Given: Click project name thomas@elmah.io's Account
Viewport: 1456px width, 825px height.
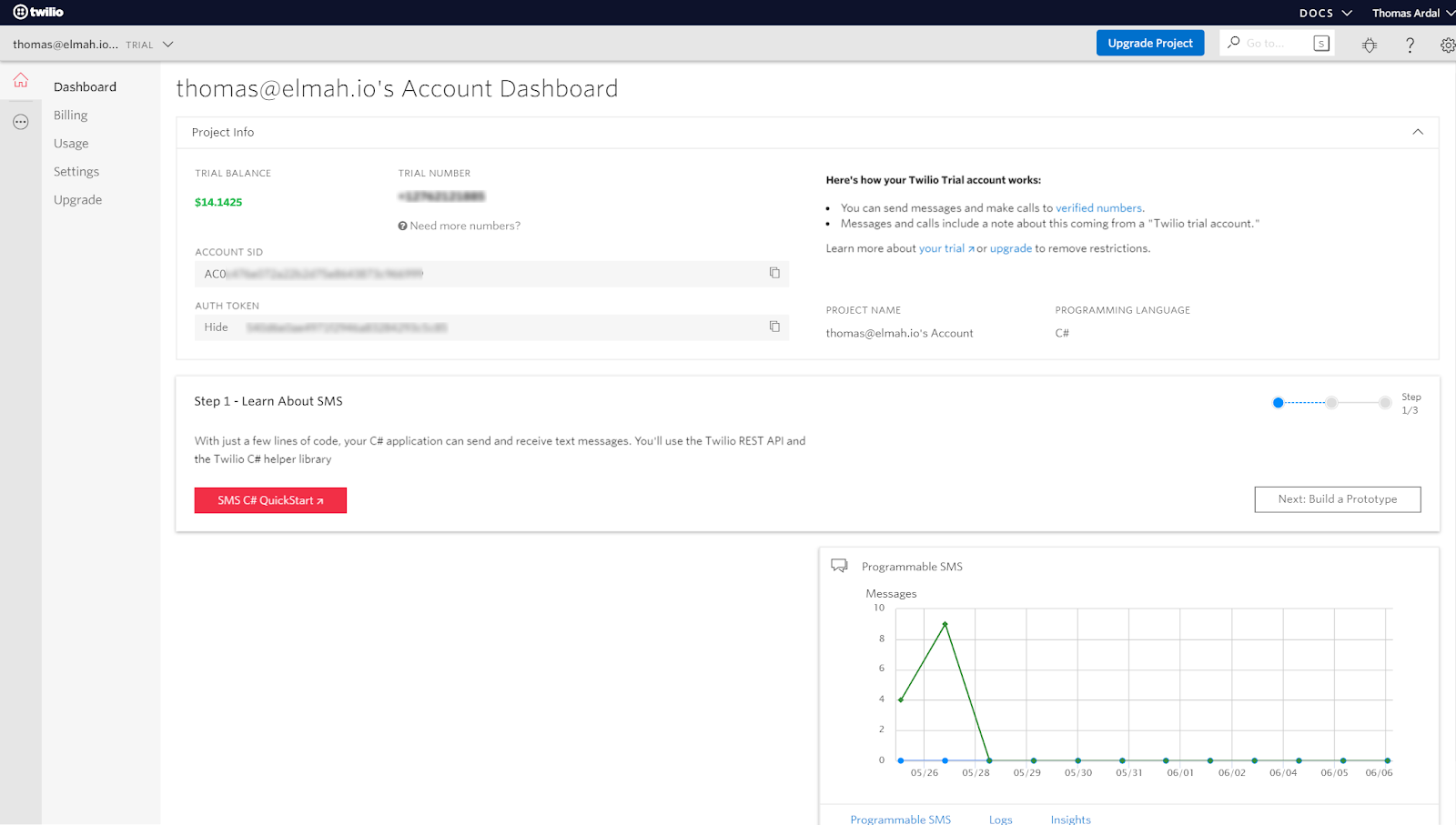Looking at the screenshot, I should pos(899,333).
